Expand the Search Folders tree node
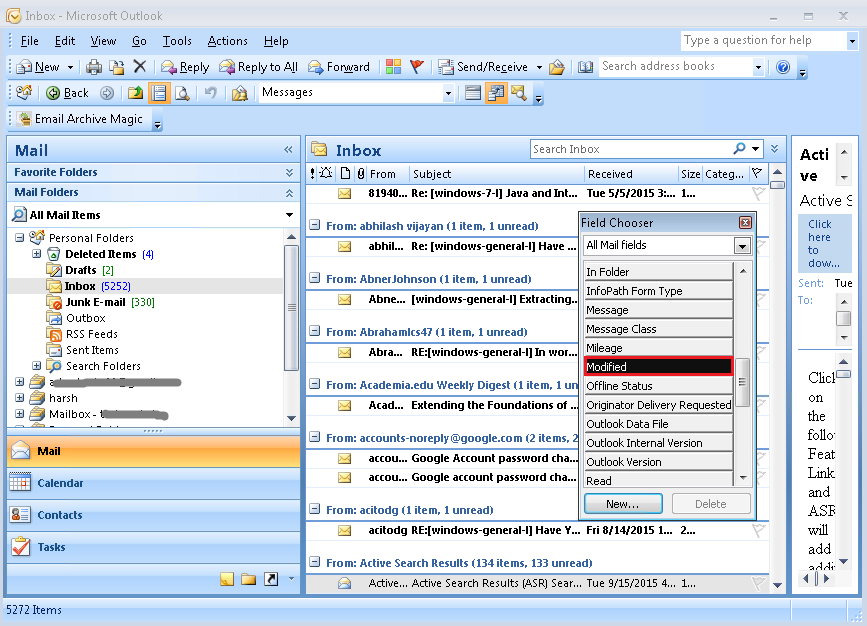Viewport: 867px width, 626px height. [36, 366]
